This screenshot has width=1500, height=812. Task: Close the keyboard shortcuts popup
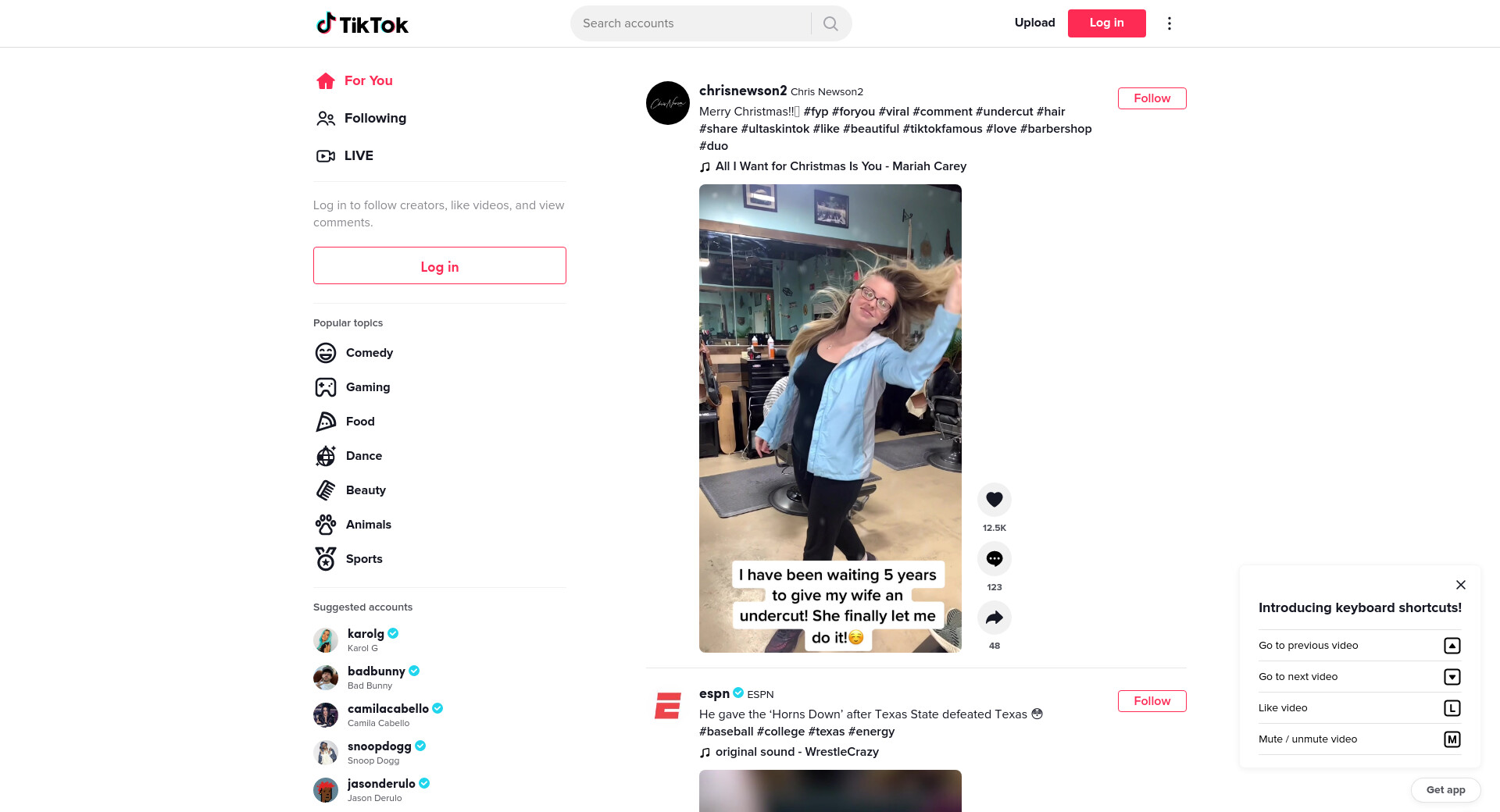[1460, 585]
